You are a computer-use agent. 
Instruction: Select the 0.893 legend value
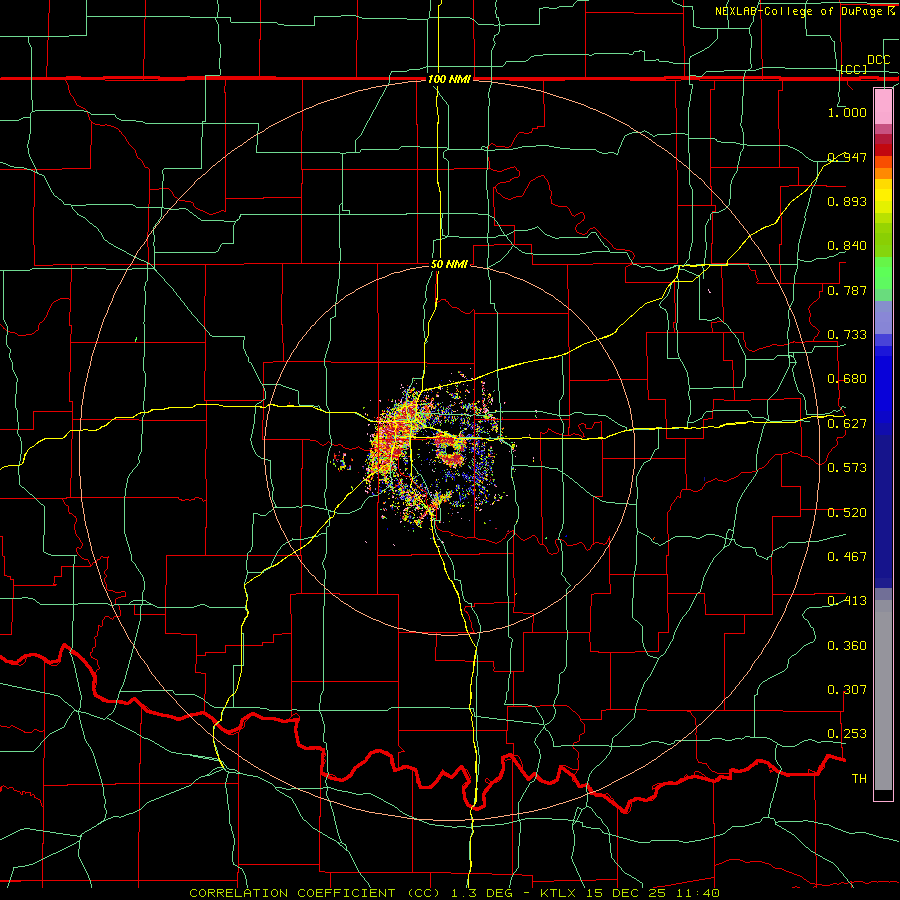click(x=847, y=201)
